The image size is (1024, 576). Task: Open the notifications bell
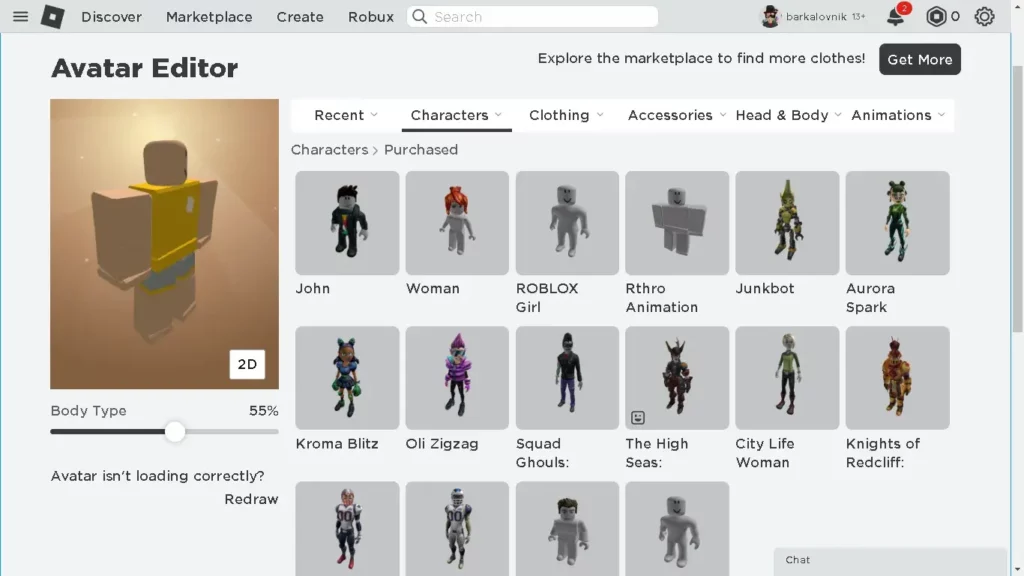click(x=895, y=16)
